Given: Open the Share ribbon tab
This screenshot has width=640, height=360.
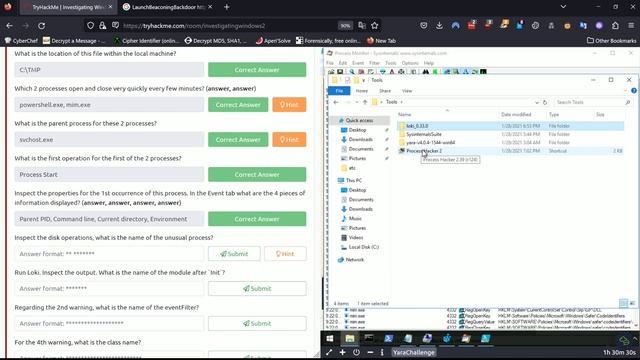Looking at the screenshot, I should click(x=385, y=91).
